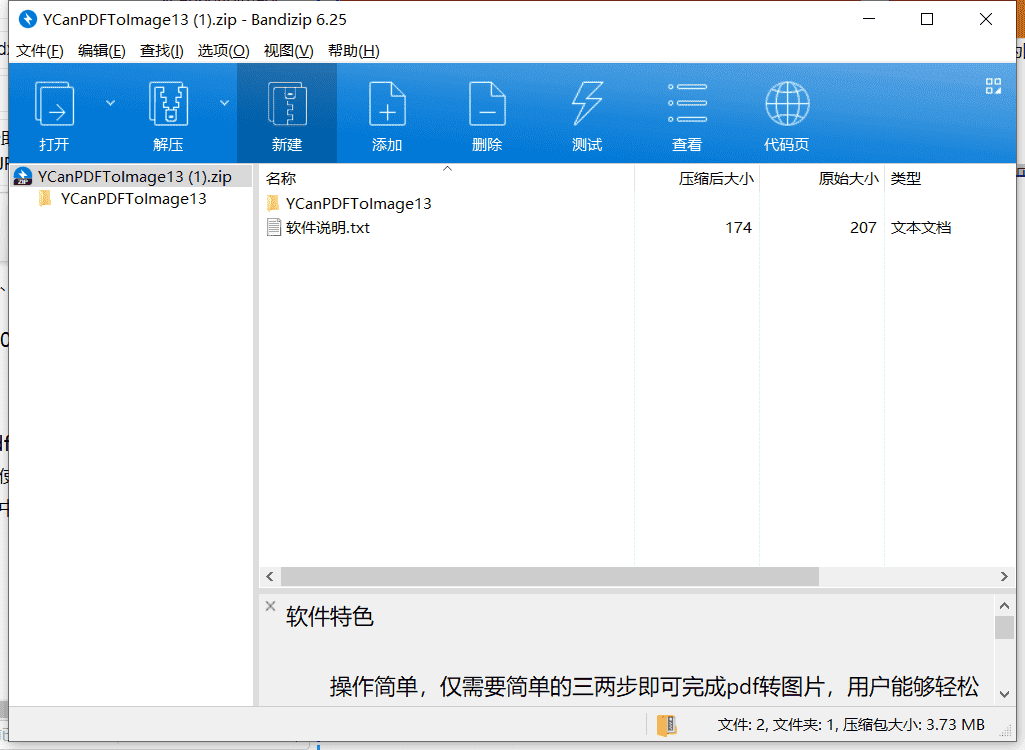This screenshot has height=750, width=1025.
Task: Minimize the Bandizip window
Action: pos(869,19)
